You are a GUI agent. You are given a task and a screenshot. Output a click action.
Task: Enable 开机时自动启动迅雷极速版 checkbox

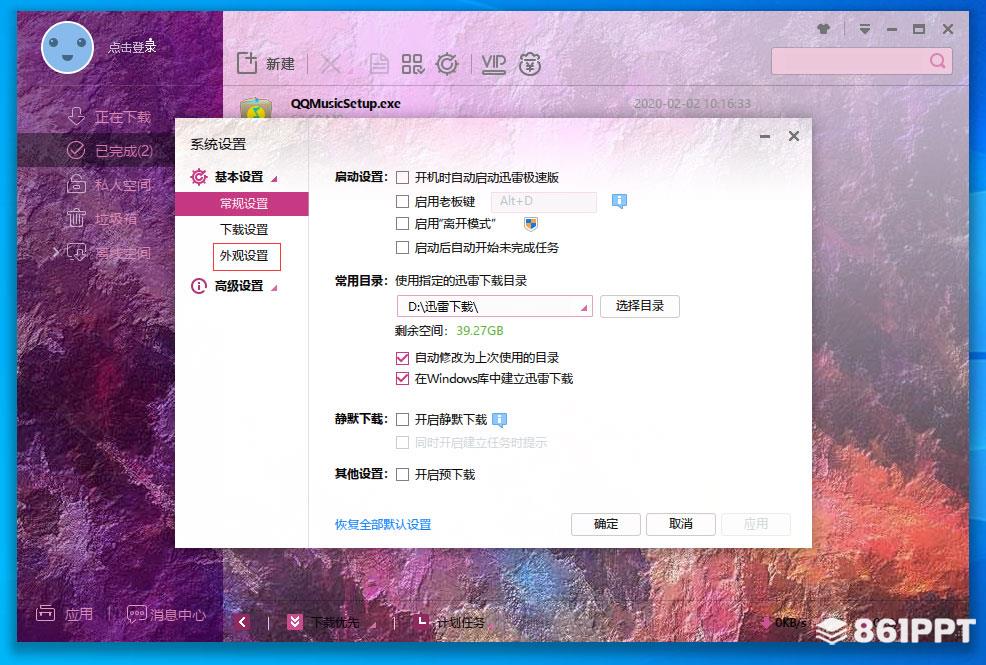click(x=403, y=178)
